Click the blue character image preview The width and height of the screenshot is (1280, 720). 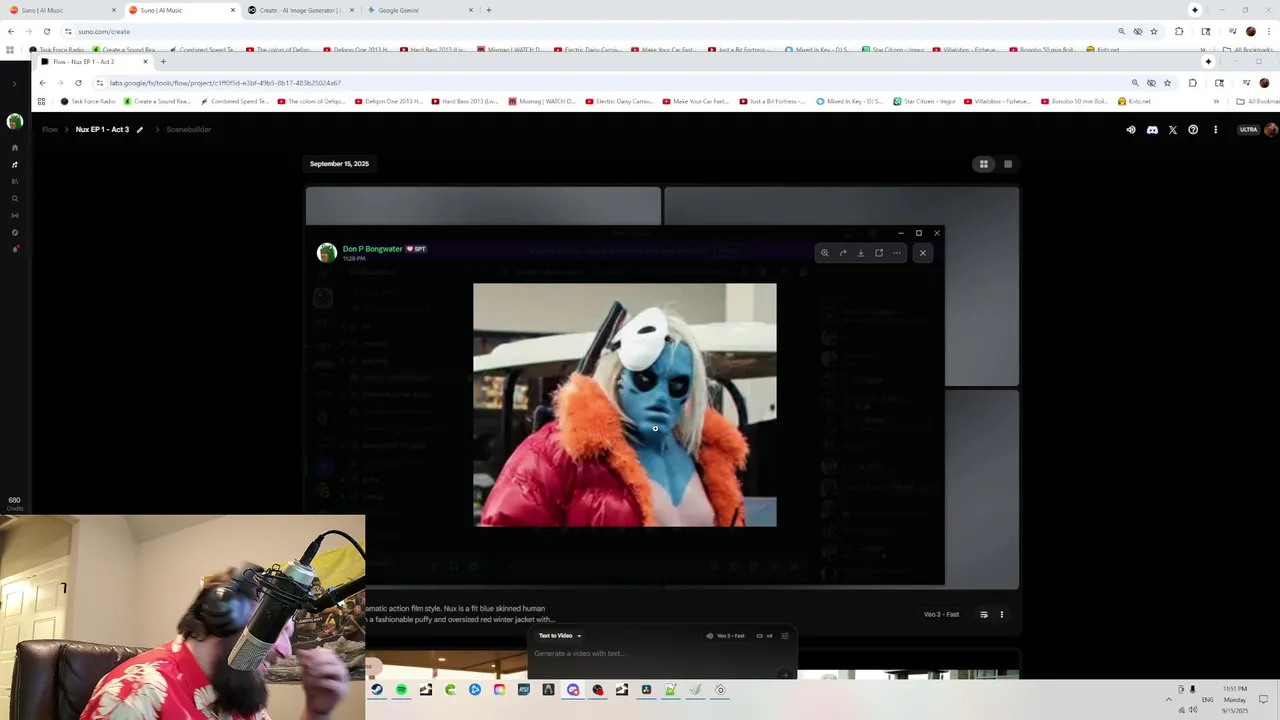coord(624,404)
